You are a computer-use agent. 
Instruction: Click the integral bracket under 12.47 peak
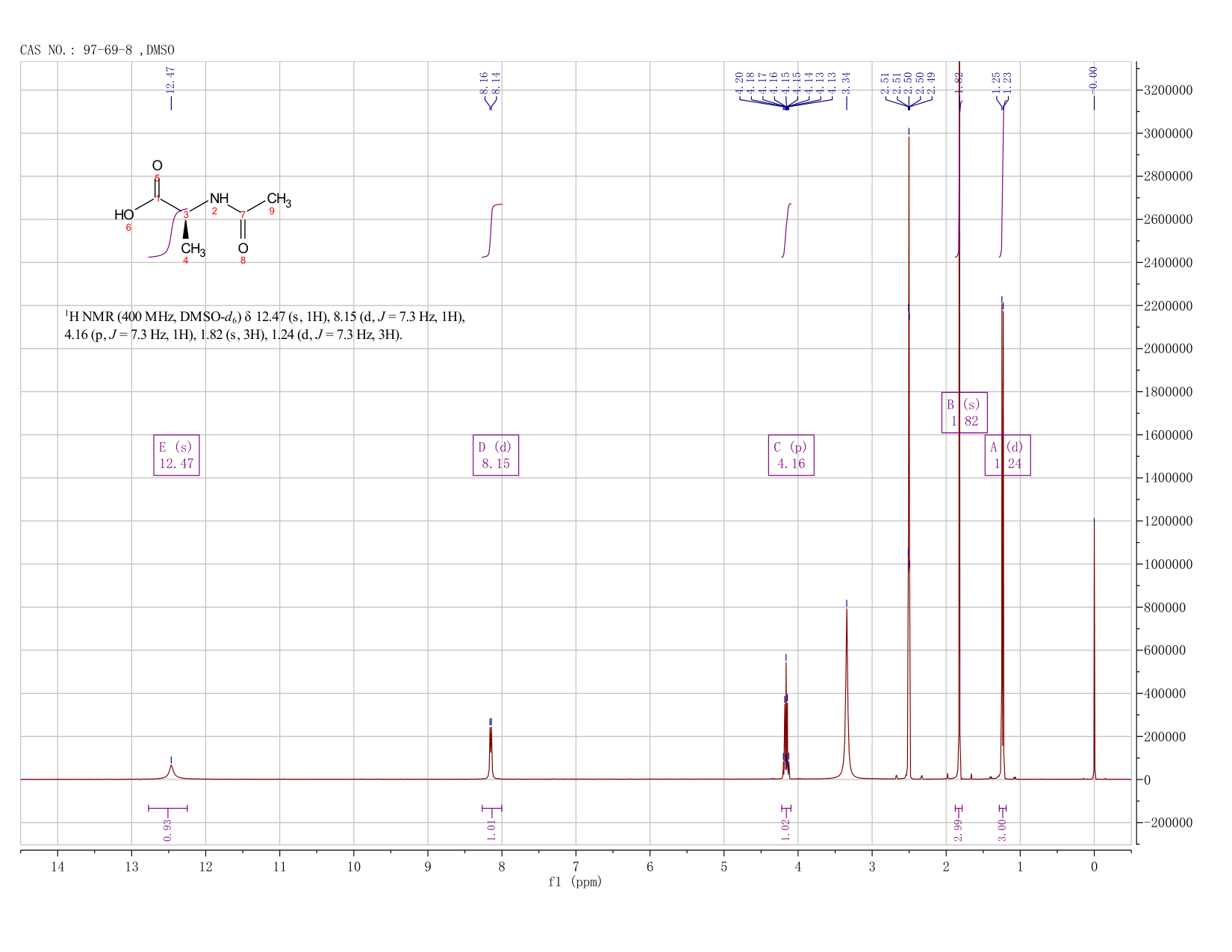click(168, 808)
